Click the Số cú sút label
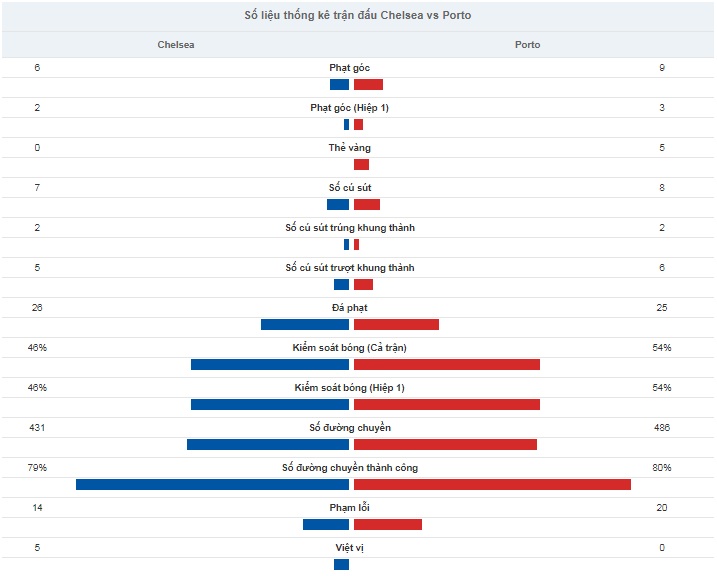Image resolution: width=717 pixels, height=576 pixels. (350, 187)
